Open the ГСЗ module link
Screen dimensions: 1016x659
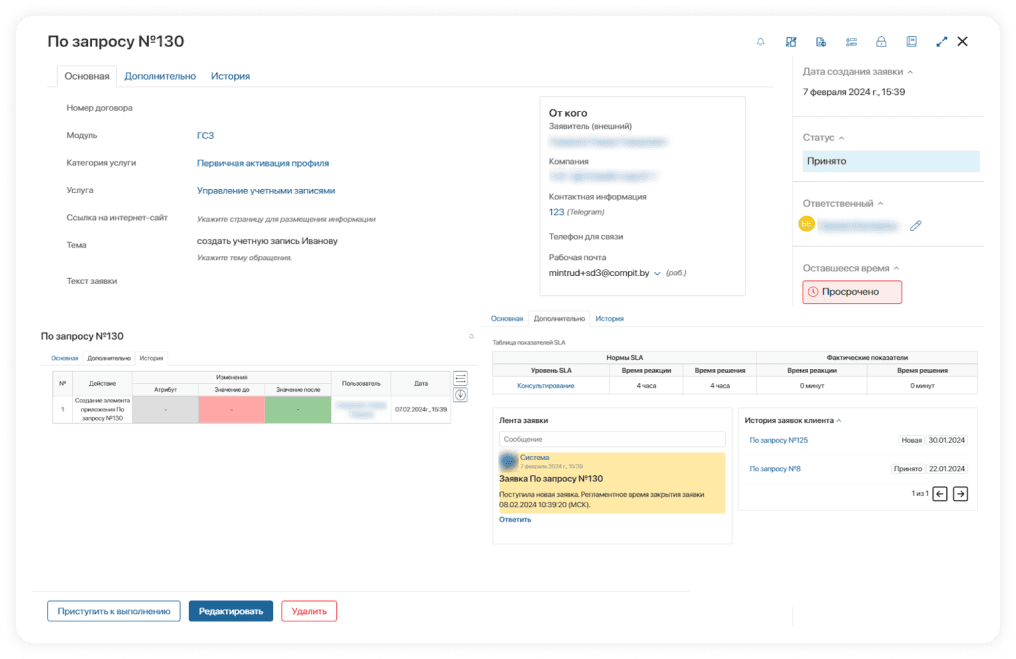205,135
